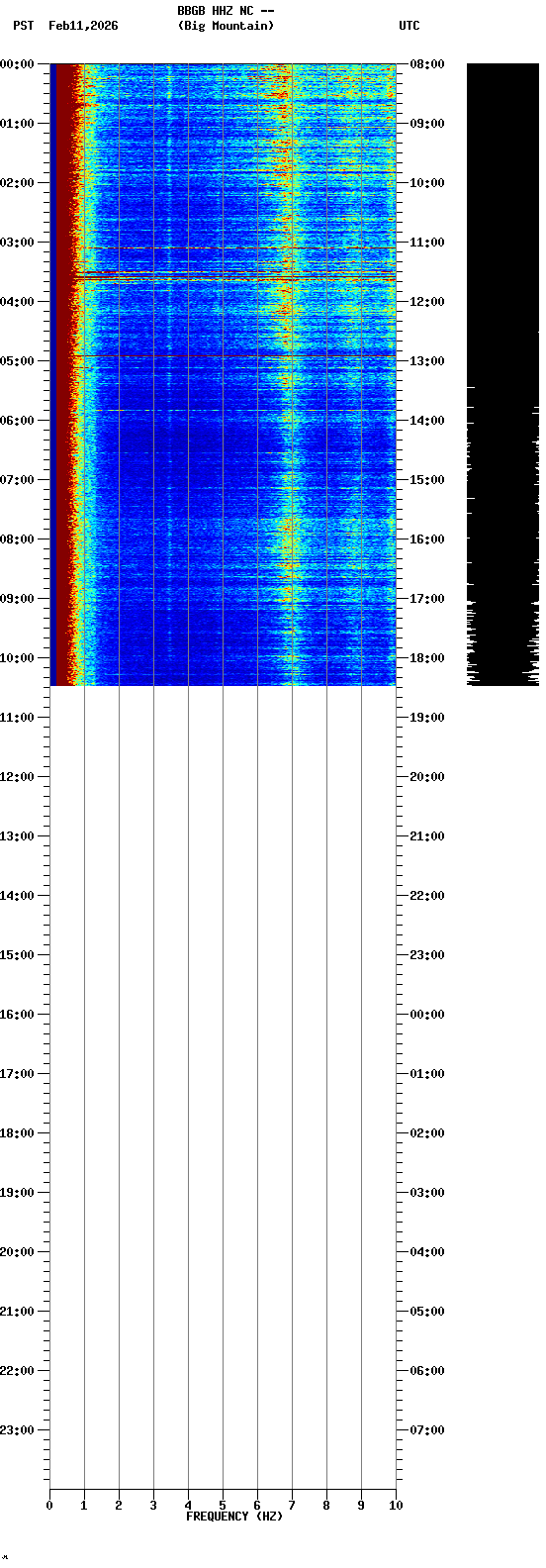Screen dimensions: 546x1568
Task: Click the frequency axis "10" tick label
Action: point(396,1506)
